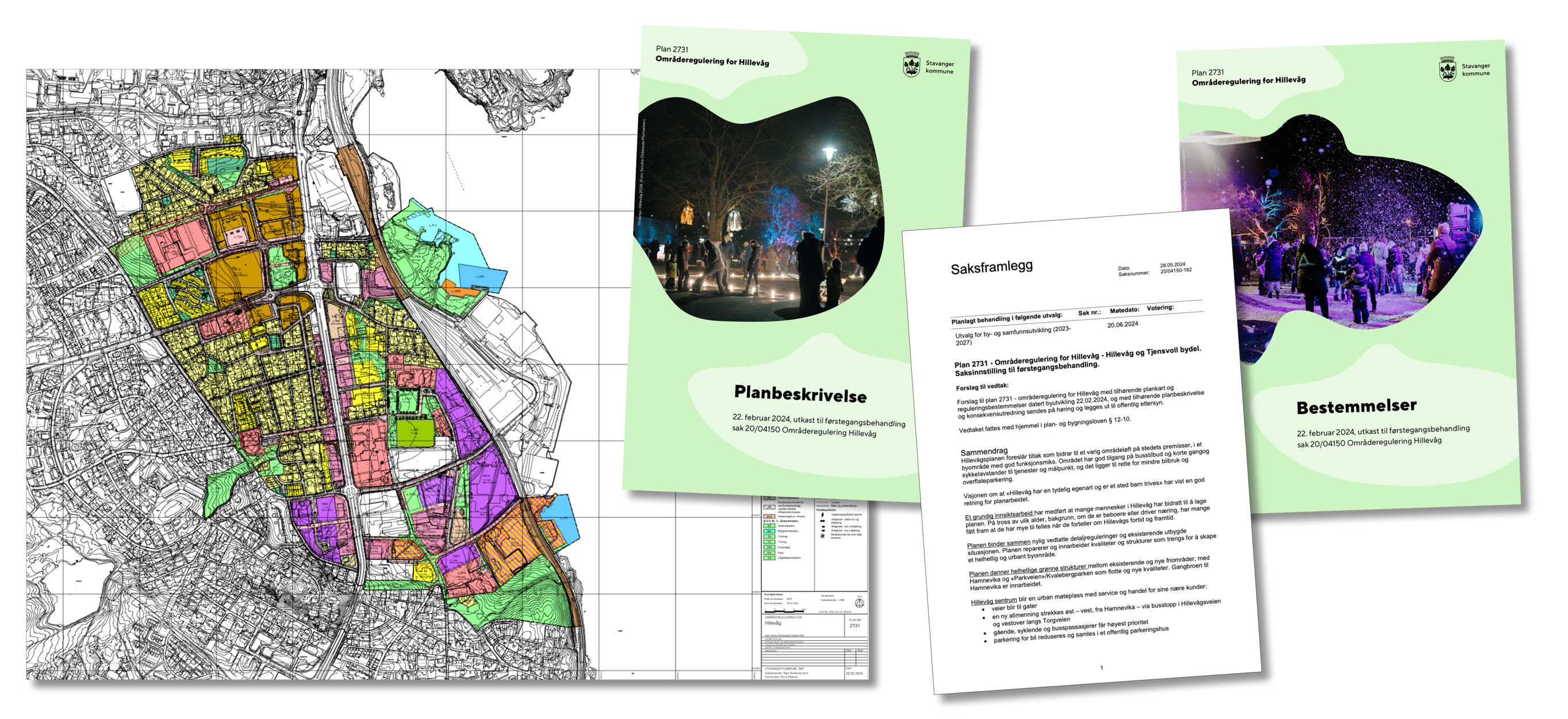Toggle the FRI Friområde legend entry
Image resolution: width=1568 pixels, height=719 pixels.
[769, 548]
